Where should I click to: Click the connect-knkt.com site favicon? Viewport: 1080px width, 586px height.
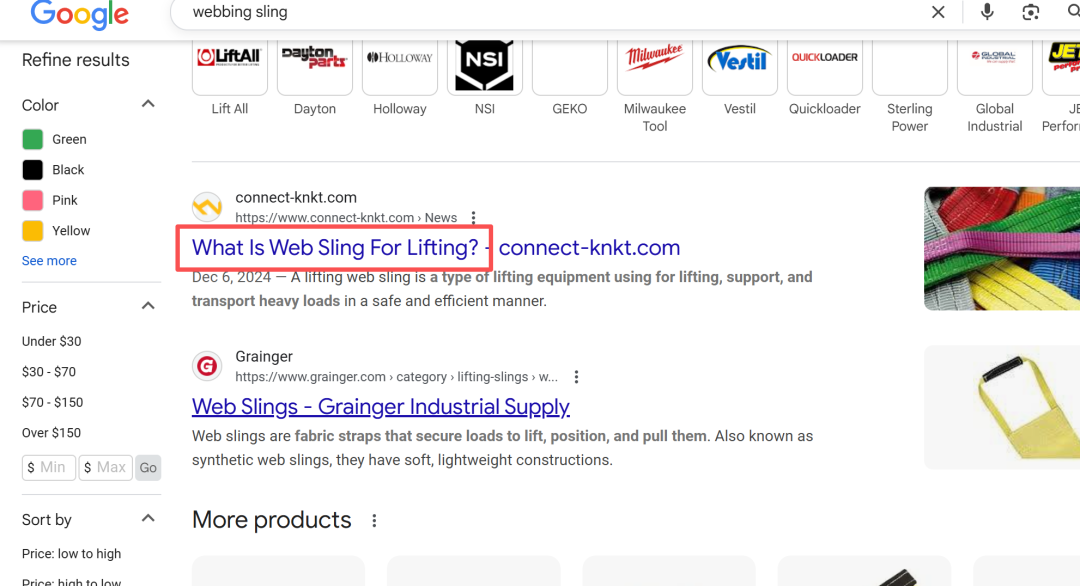click(x=207, y=207)
